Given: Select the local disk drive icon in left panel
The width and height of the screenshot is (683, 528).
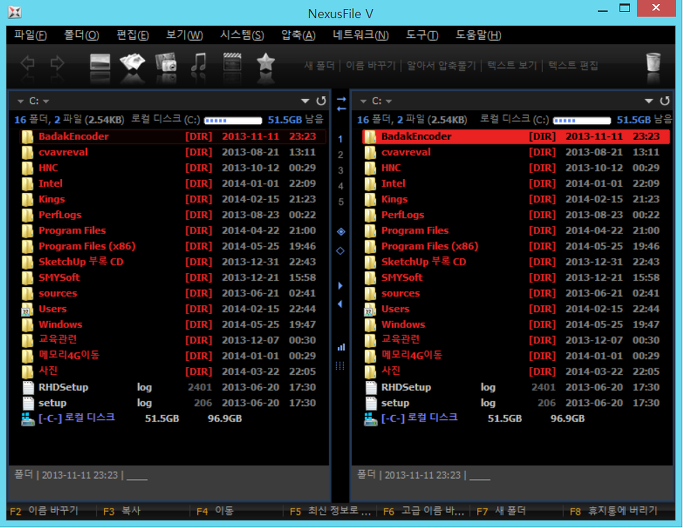Looking at the screenshot, I should (x=27, y=419).
